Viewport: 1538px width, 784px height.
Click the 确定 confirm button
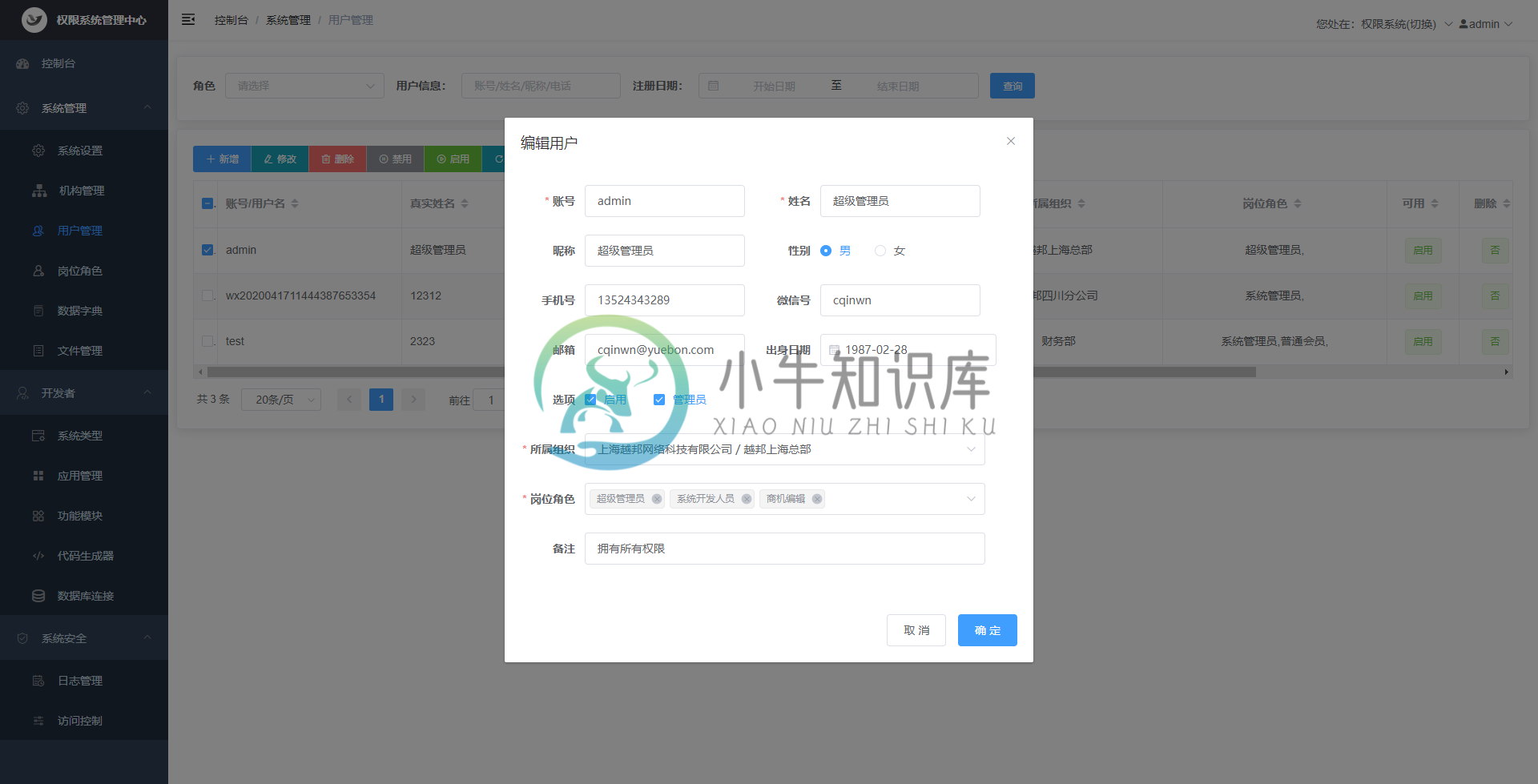(988, 630)
